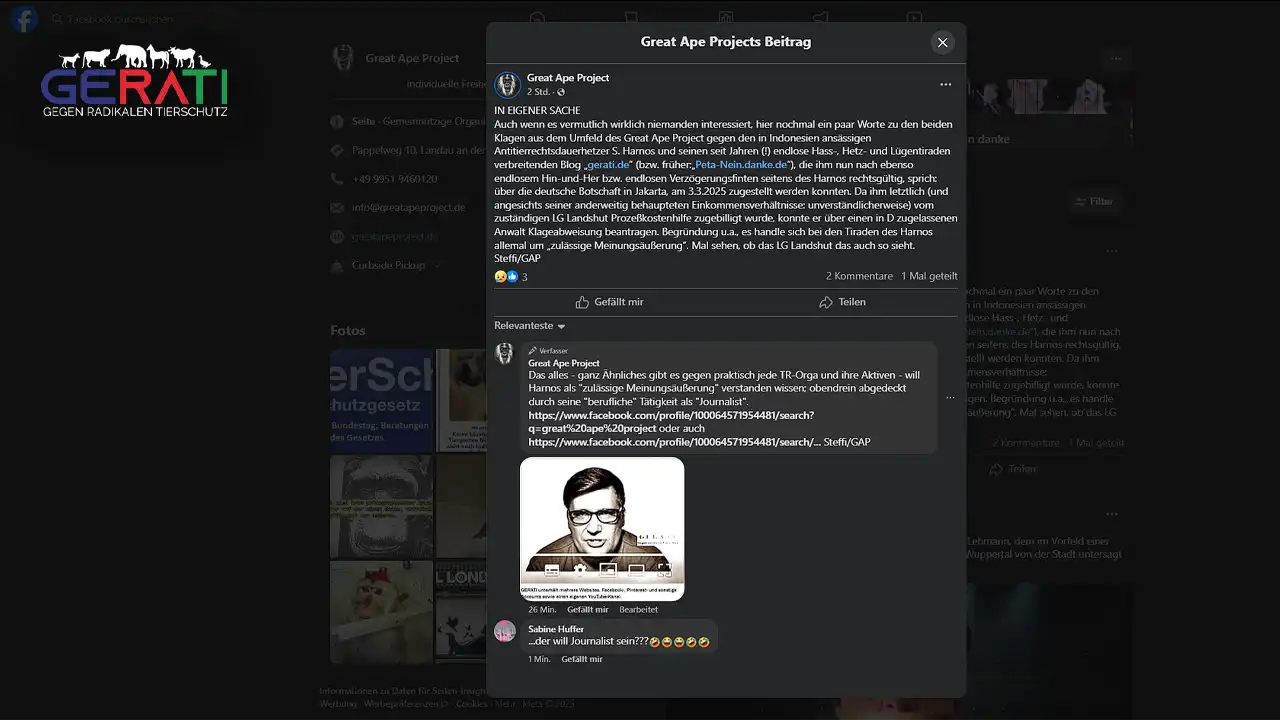Open the first facebook.com profile search link

671,421
